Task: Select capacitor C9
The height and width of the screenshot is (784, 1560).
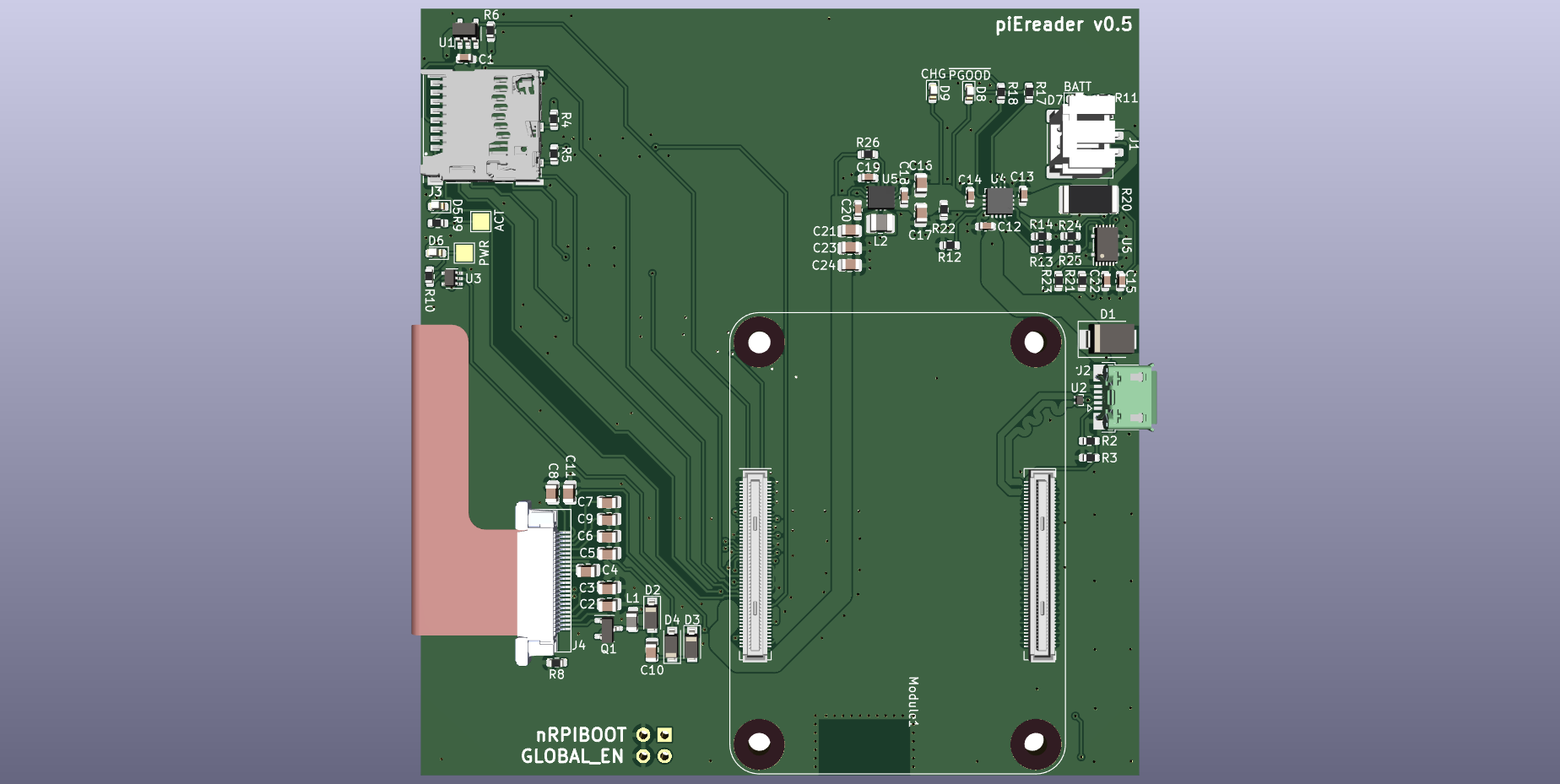Action: tap(609, 519)
